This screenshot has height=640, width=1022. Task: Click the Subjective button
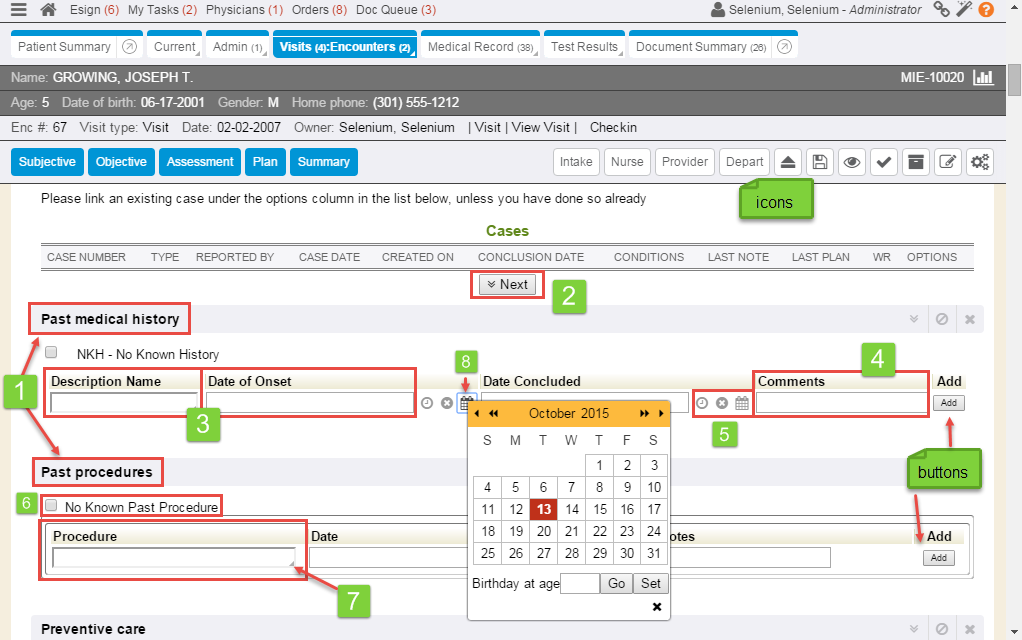(47, 162)
